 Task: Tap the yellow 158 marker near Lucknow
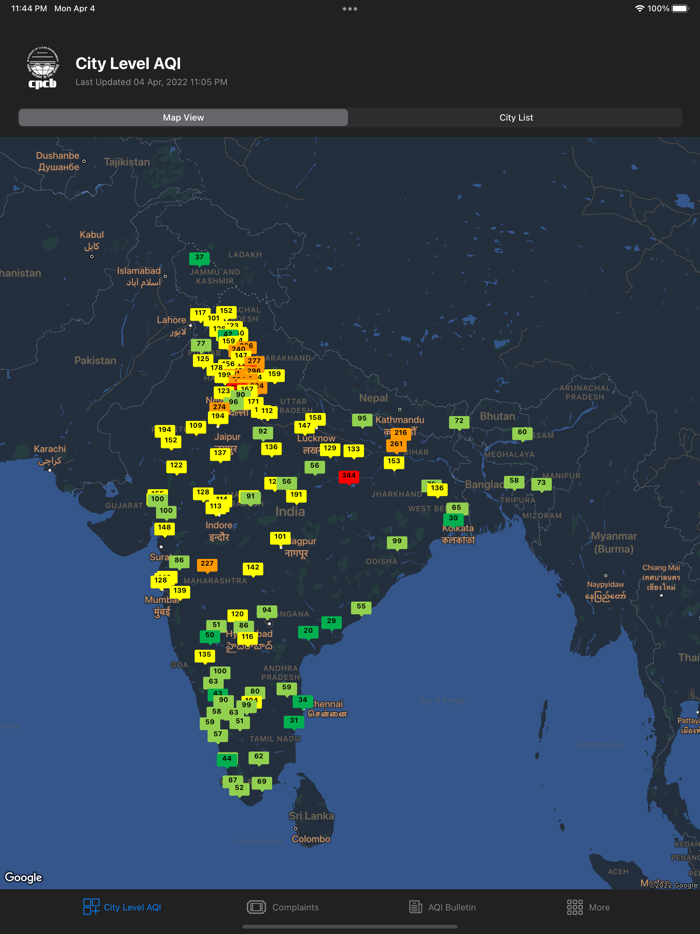pyautogui.click(x=315, y=419)
